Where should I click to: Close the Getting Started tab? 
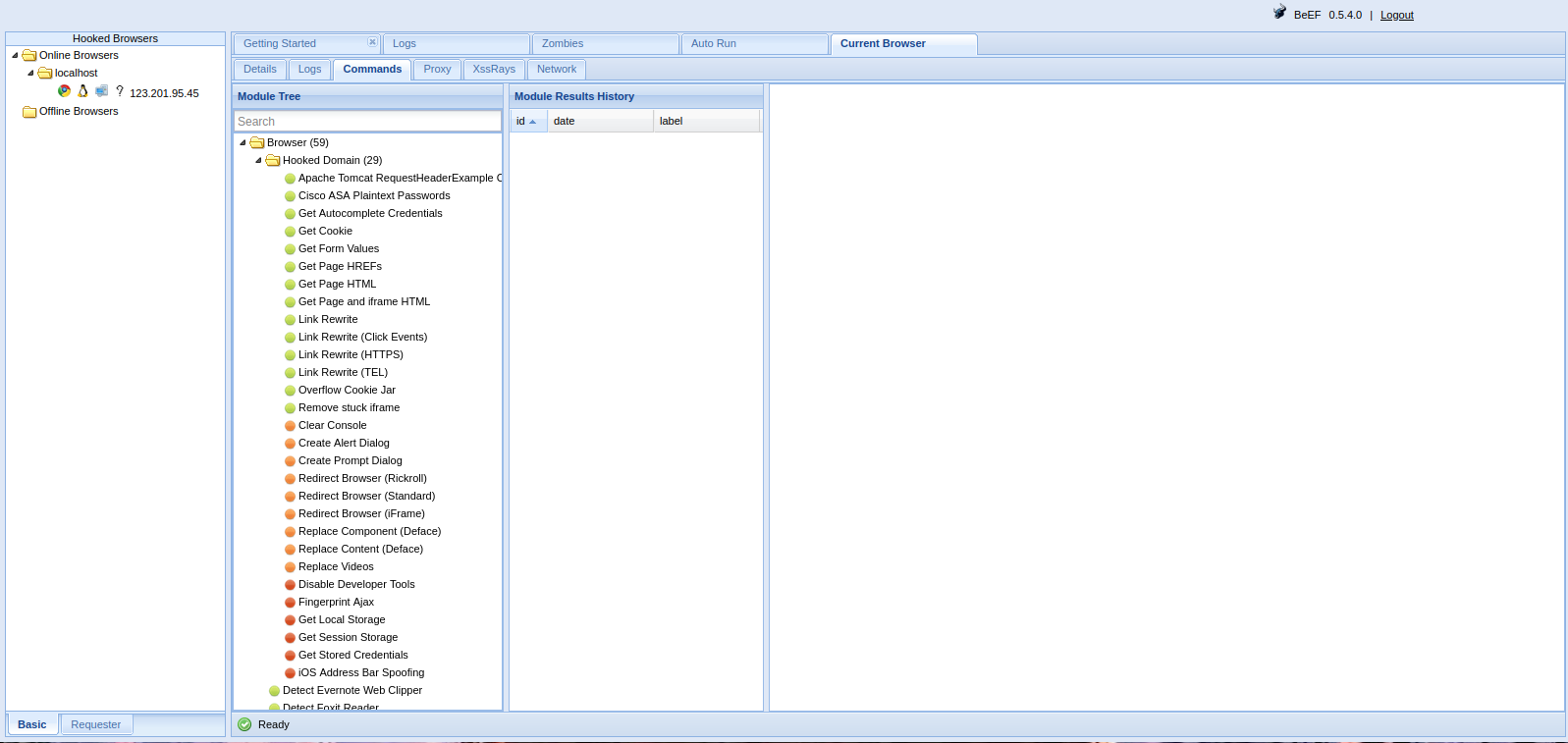click(372, 42)
